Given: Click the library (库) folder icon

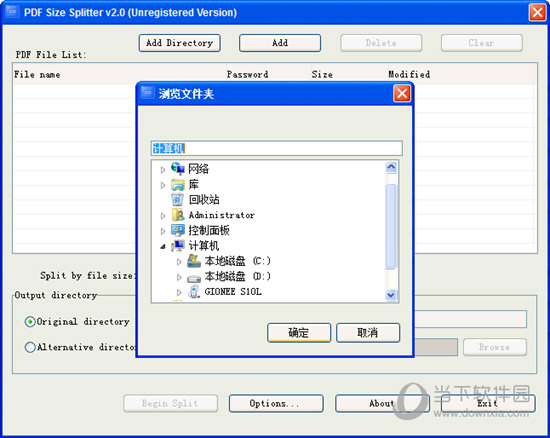Looking at the screenshot, I should (x=178, y=184).
